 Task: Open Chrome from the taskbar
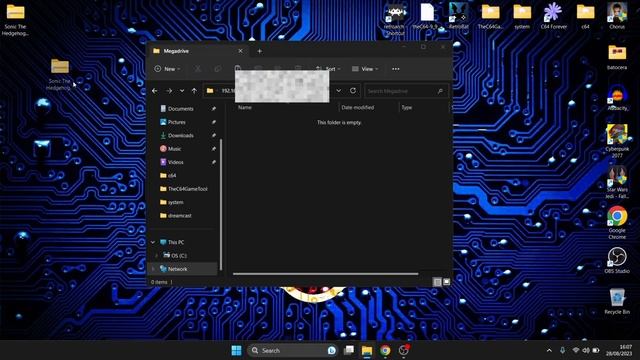click(385, 351)
